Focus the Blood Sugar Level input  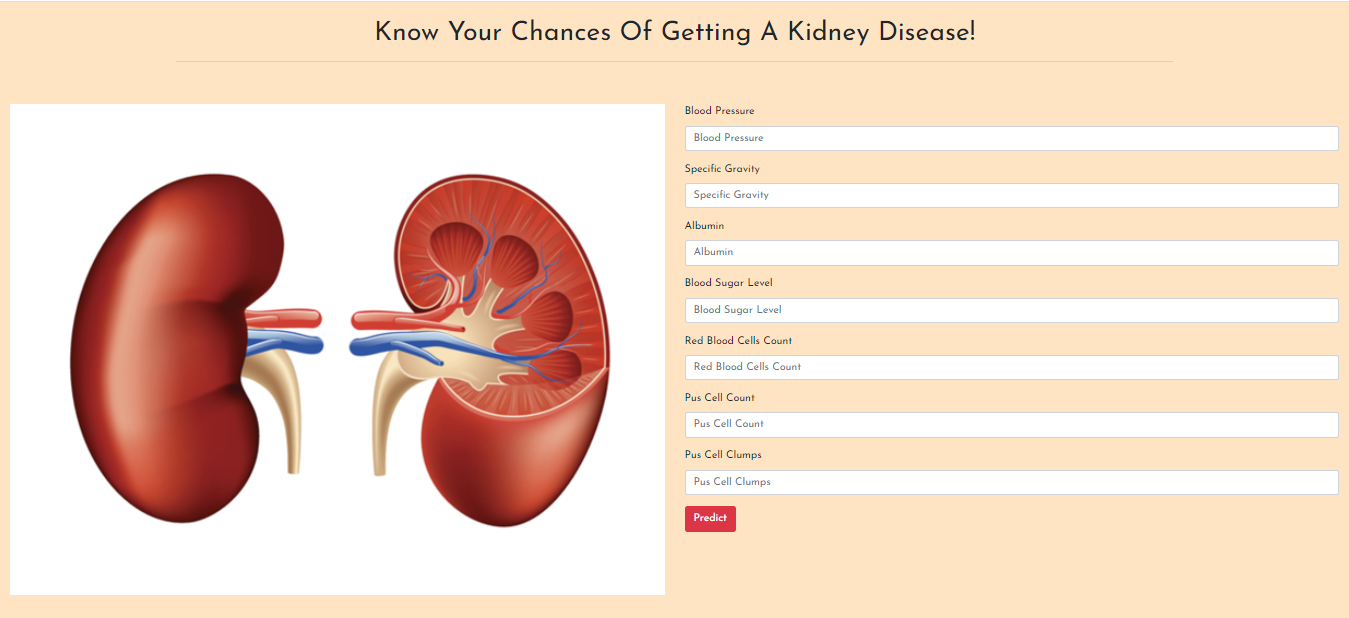tap(1010, 310)
